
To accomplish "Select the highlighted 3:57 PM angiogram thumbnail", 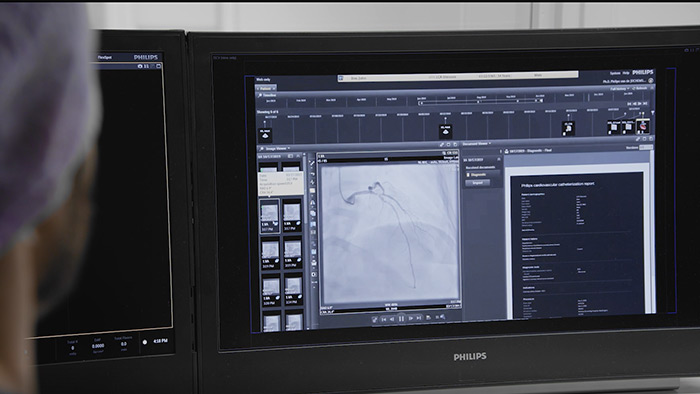I will 269,216.
